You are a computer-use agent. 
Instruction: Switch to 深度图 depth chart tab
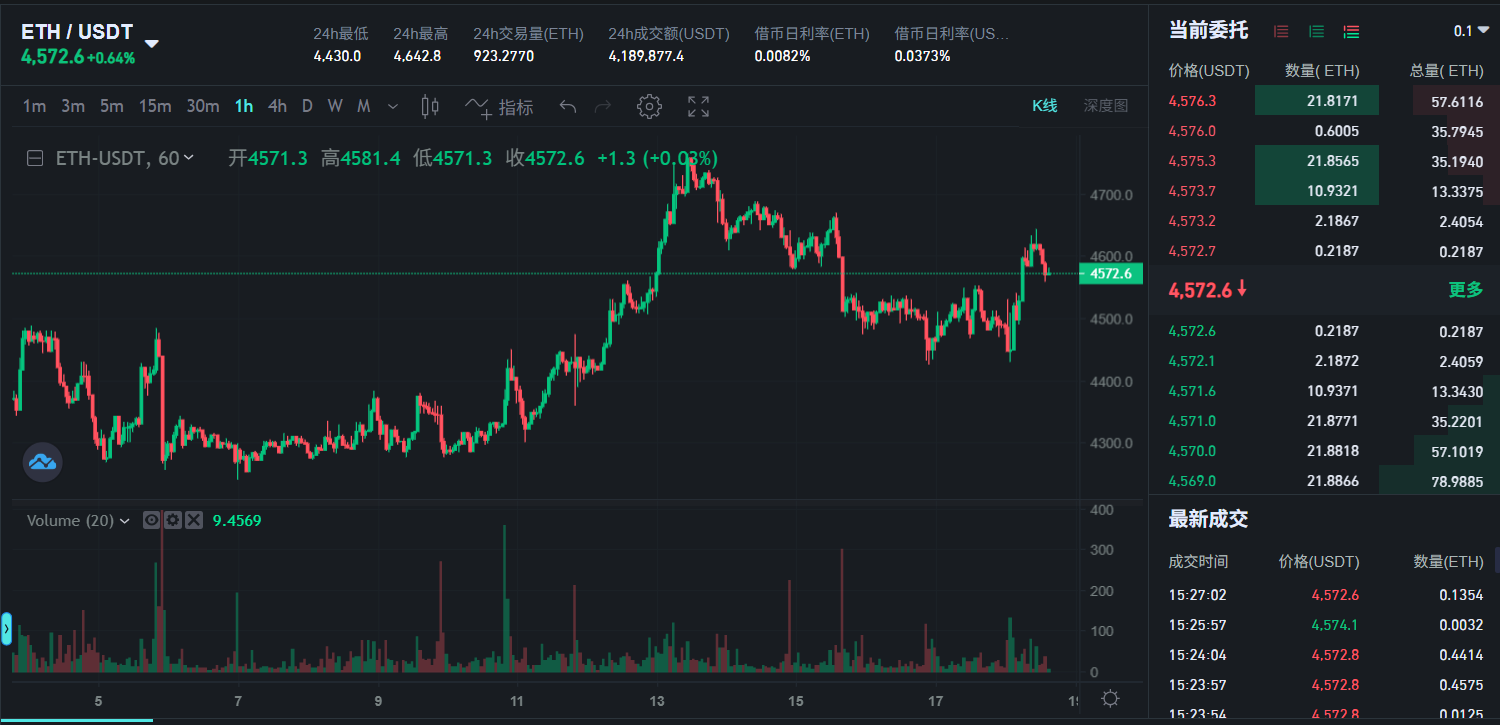(x=1105, y=106)
